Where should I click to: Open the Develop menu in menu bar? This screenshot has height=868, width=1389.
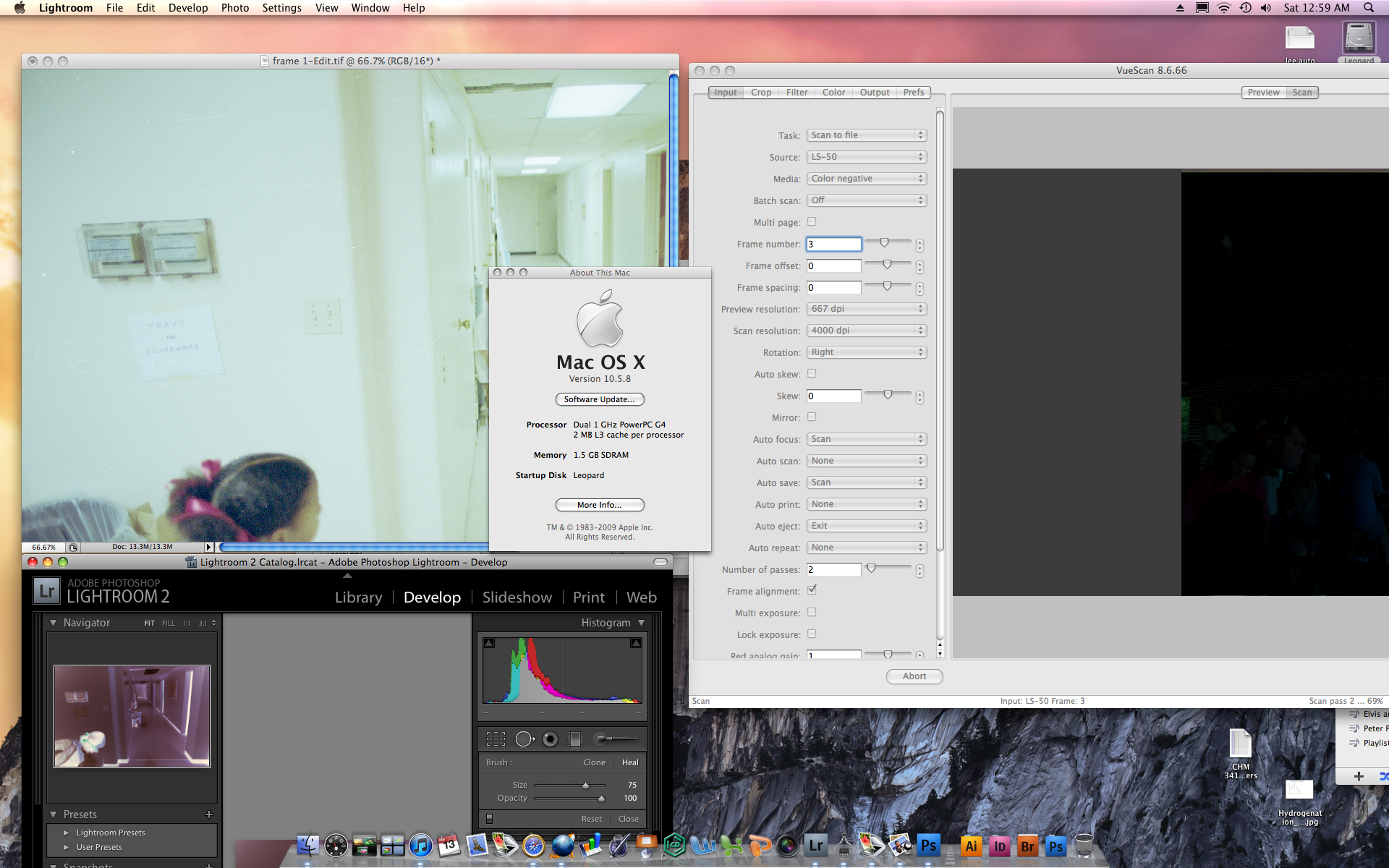point(188,8)
